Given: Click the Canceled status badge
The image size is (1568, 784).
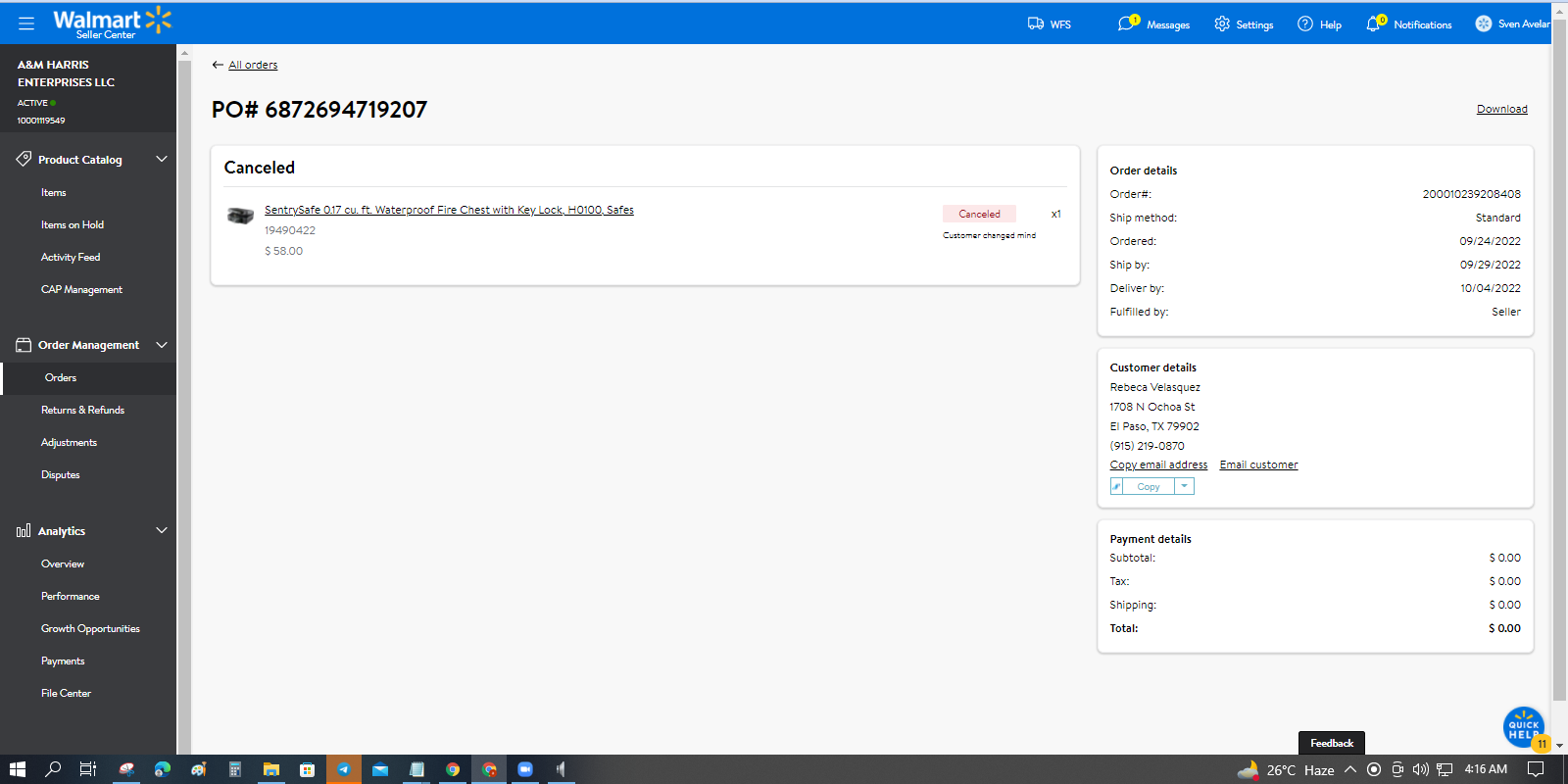Looking at the screenshot, I should pyautogui.click(x=979, y=214).
